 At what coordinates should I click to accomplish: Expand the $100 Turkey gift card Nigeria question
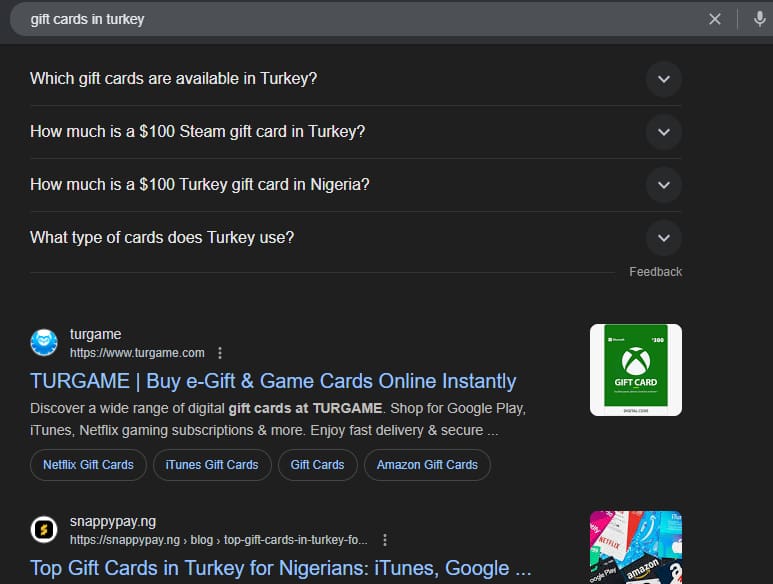click(663, 184)
